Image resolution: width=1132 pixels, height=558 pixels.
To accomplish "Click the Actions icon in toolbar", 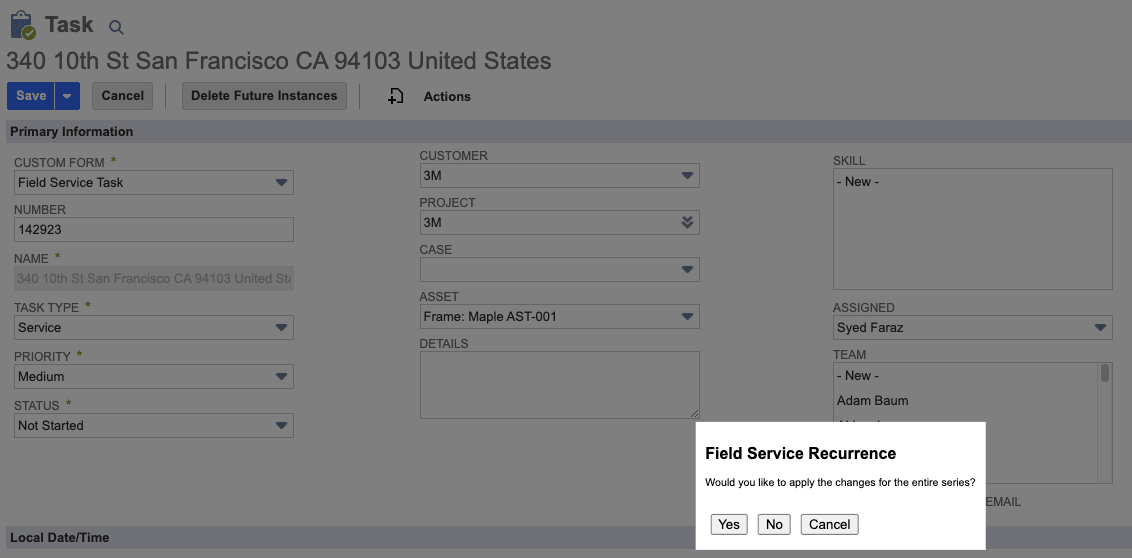I will pos(396,96).
